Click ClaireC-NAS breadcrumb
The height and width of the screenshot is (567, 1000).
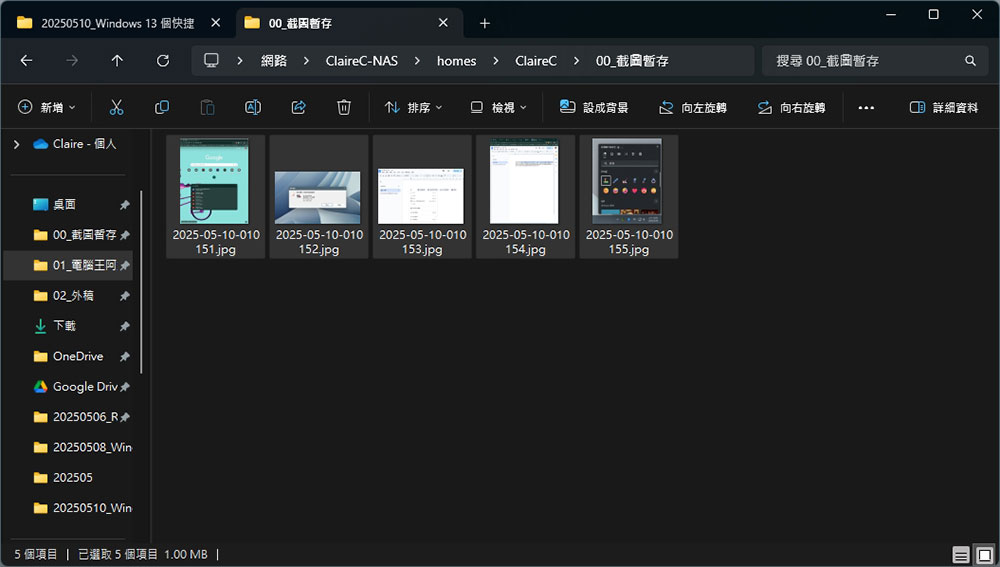[x=362, y=61]
